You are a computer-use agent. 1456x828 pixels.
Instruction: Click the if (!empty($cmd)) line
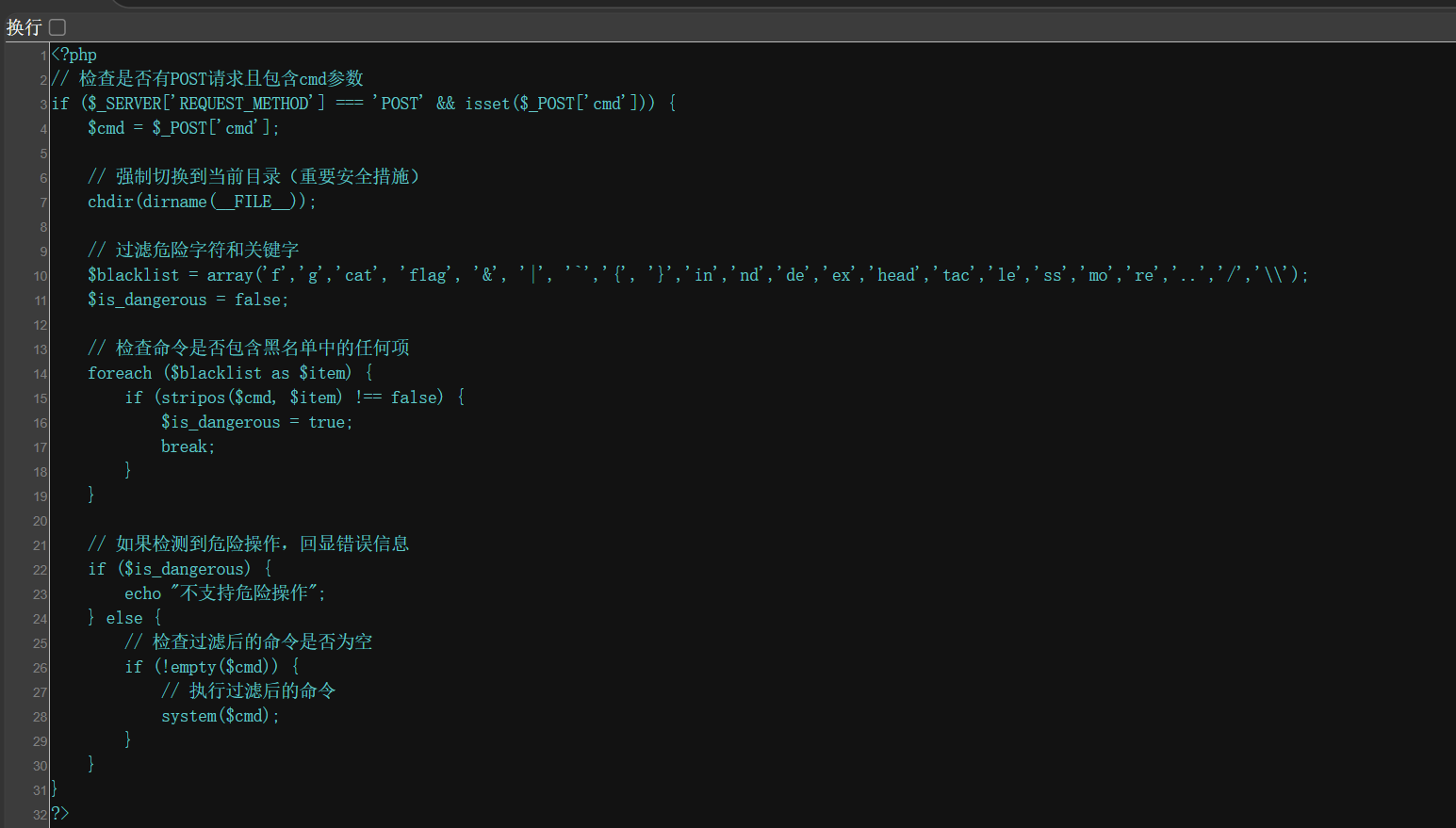click(x=212, y=667)
